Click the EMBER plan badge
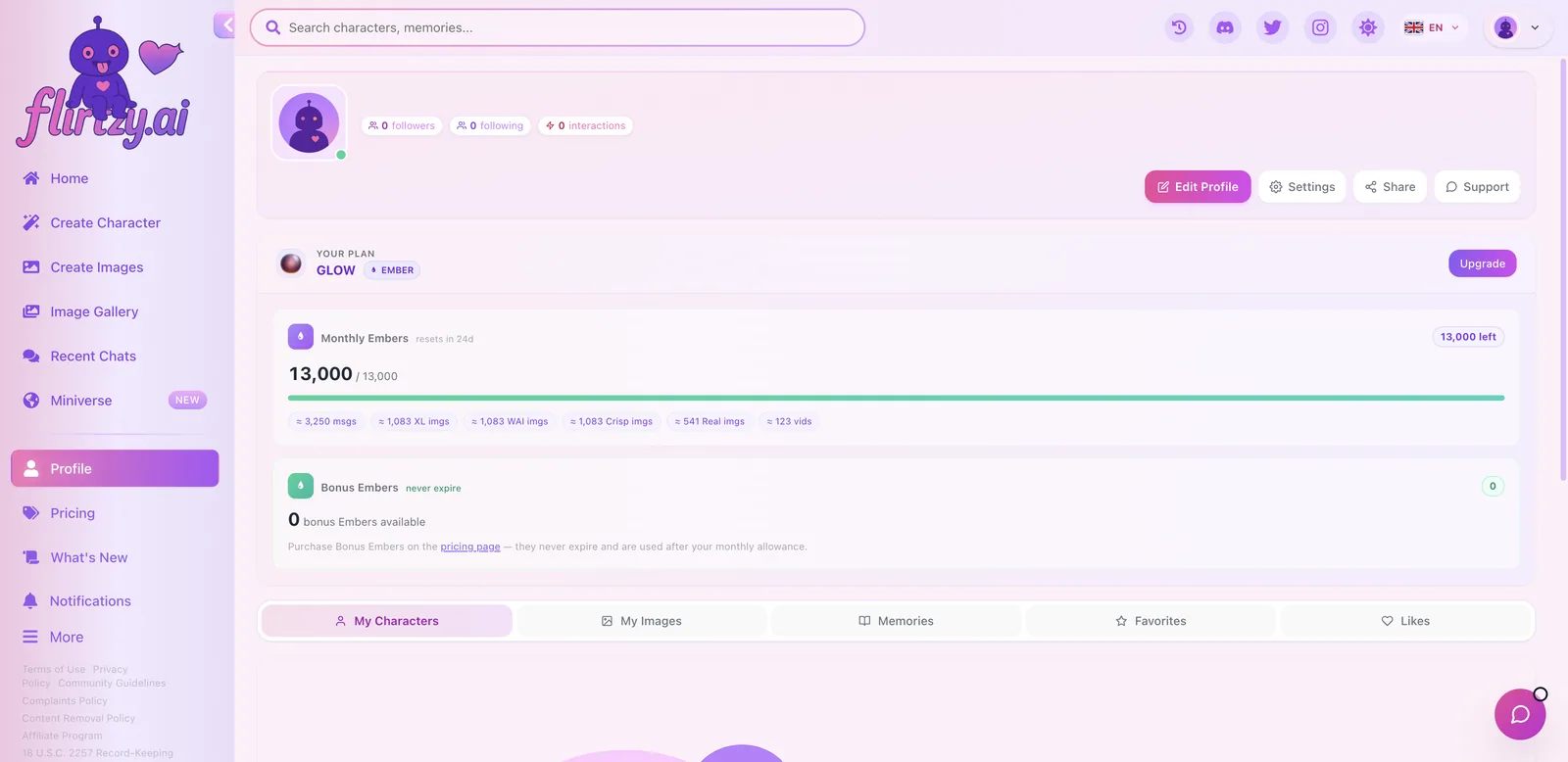Viewport: 1568px width, 762px height. point(392,270)
